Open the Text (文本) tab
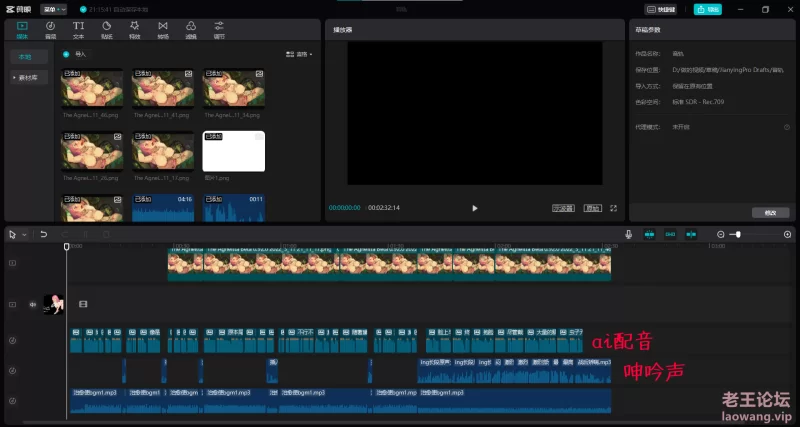 click(78, 28)
